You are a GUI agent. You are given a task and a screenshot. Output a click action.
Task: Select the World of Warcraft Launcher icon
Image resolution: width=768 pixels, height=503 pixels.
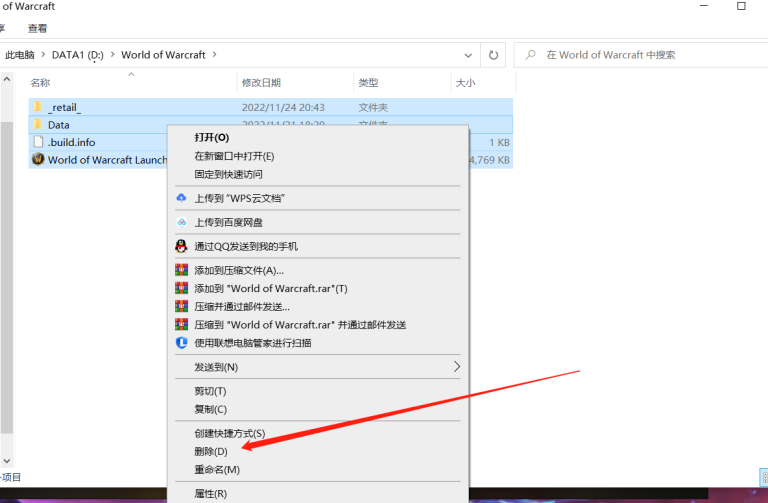(38, 160)
